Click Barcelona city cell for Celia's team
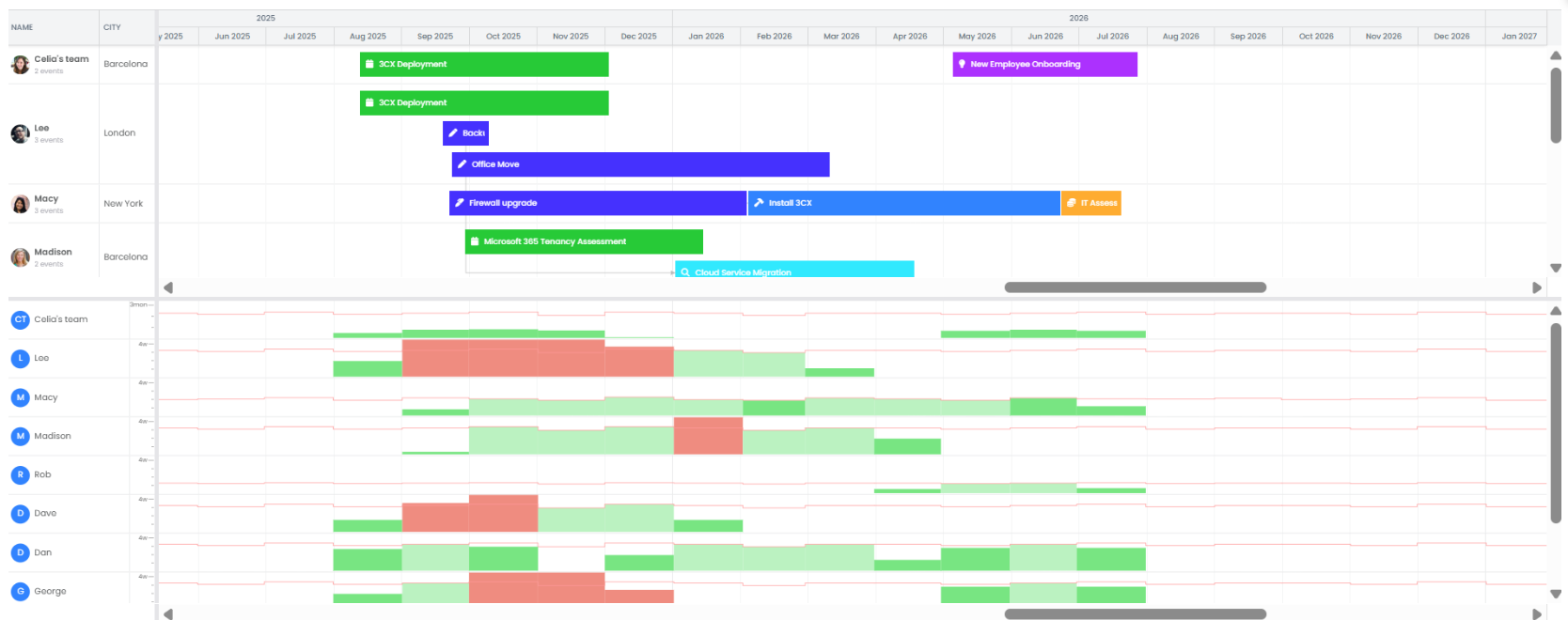1568x620 pixels. [x=126, y=64]
